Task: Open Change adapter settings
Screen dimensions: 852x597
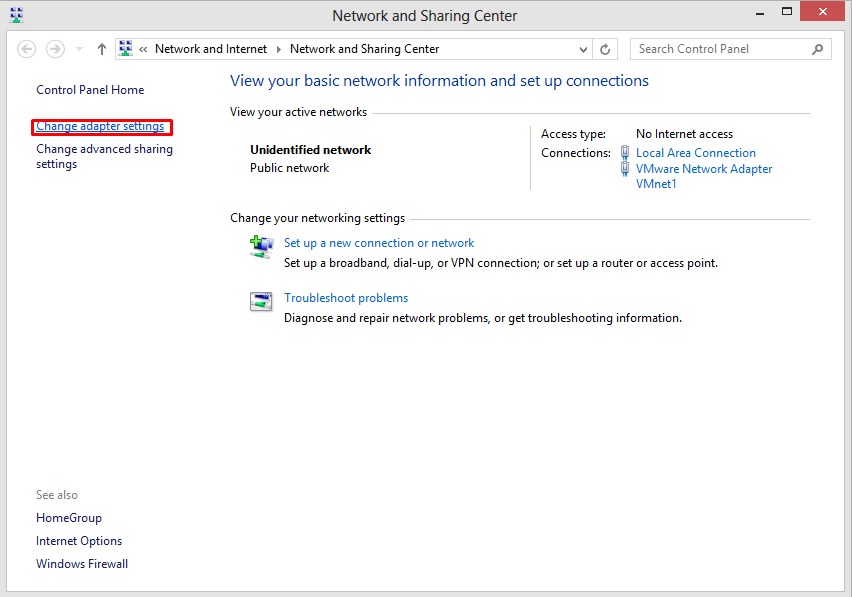Action: click(100, 126)
